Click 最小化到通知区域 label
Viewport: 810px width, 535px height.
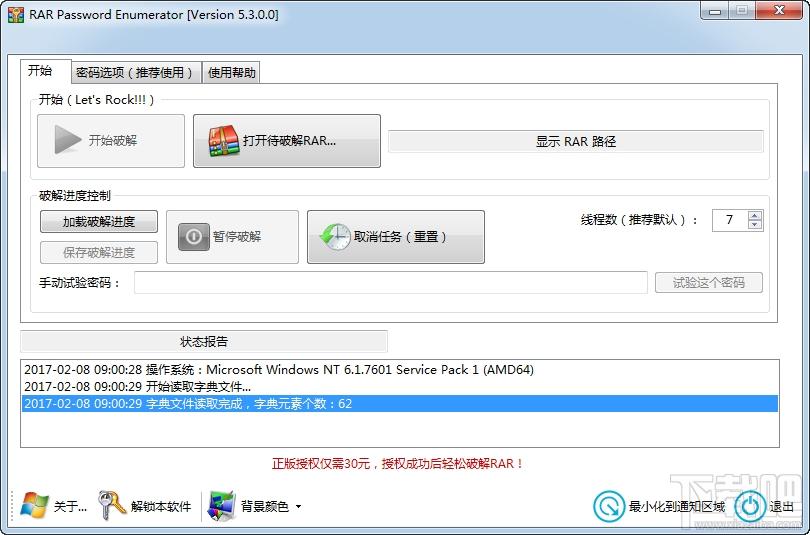677,507
